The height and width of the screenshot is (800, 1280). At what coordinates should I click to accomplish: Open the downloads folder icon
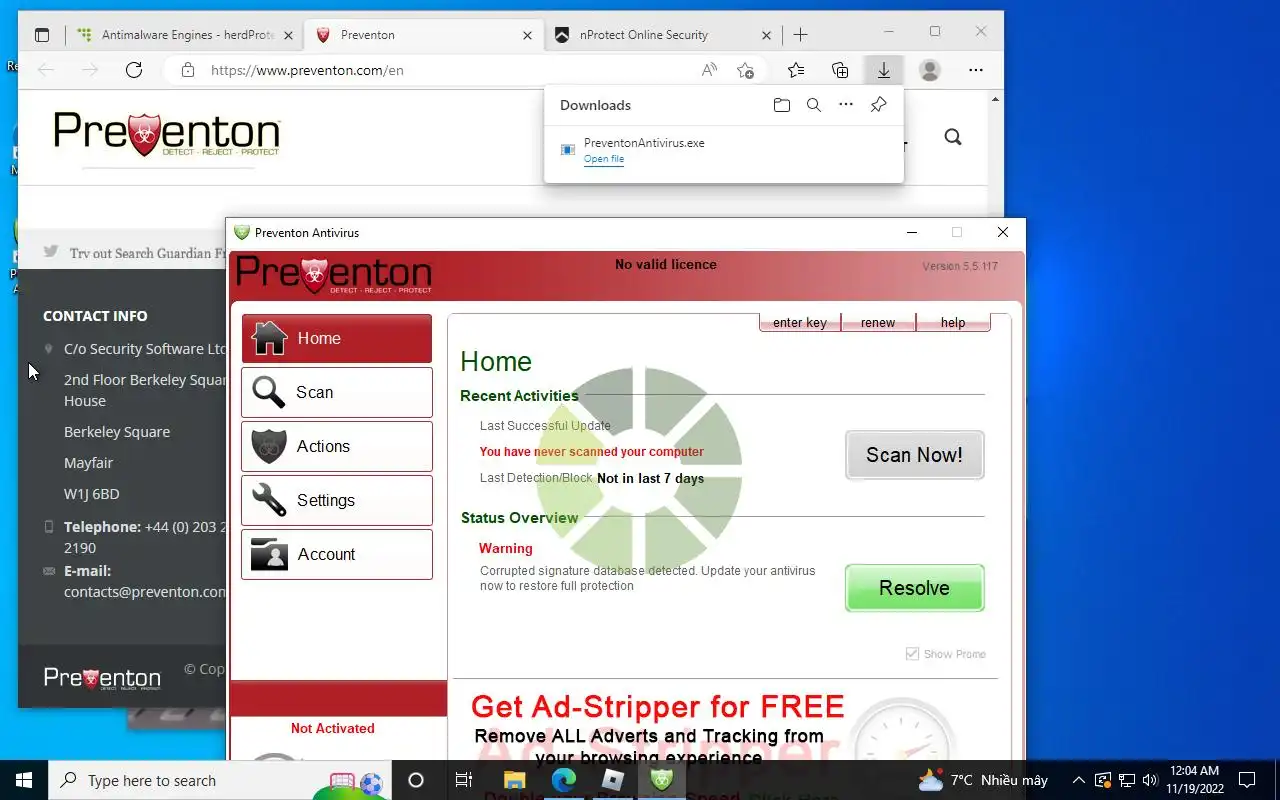[x=782, y=105]
